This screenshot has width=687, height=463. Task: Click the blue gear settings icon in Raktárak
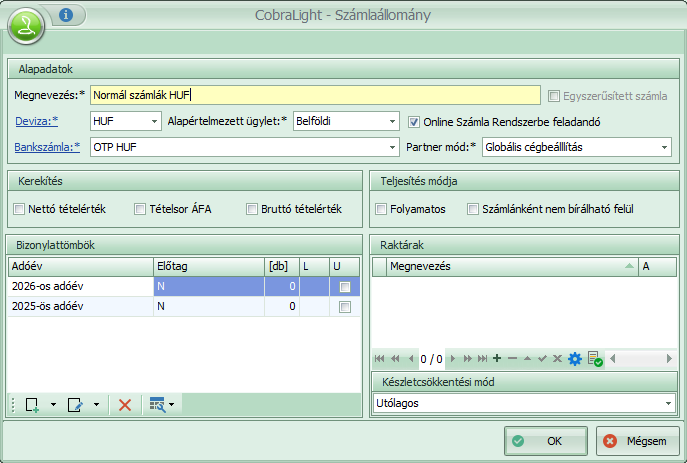574,358
